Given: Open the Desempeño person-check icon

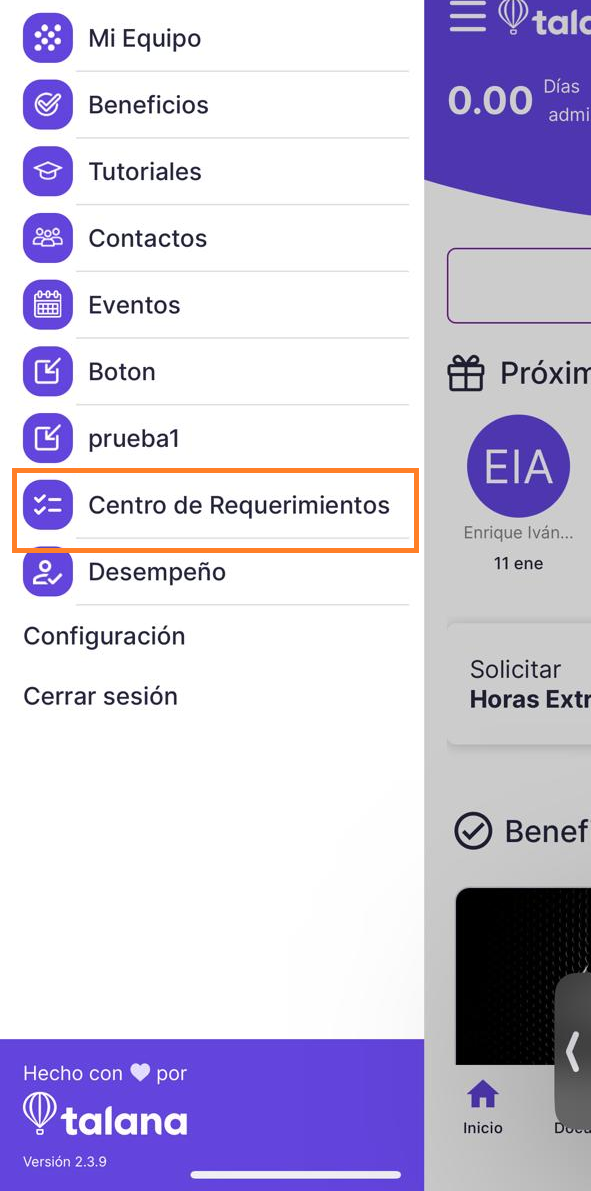Looking at the screenshot, I should 48,572.
